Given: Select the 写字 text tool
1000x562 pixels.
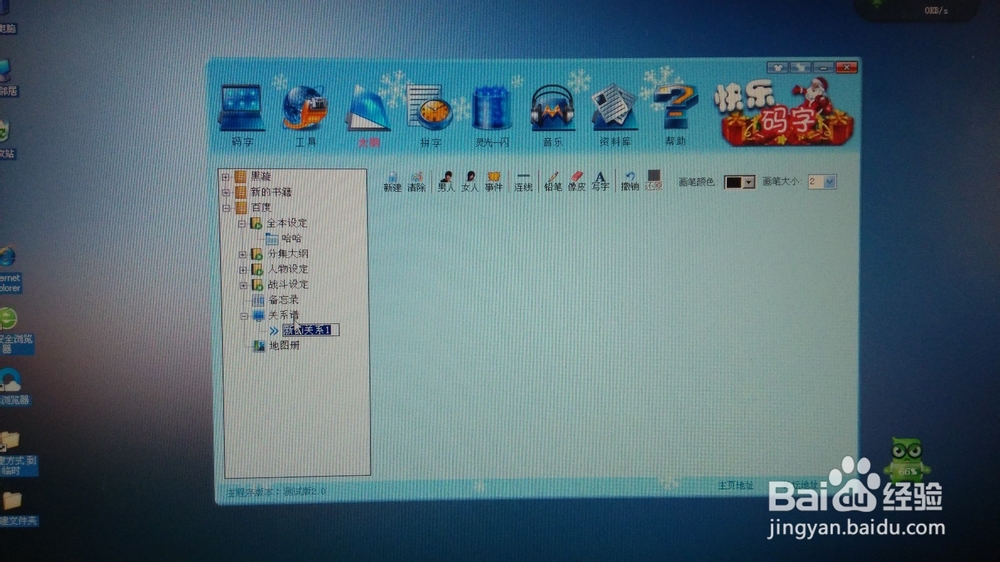Looking at the screenshot, I should pos(600,181).
